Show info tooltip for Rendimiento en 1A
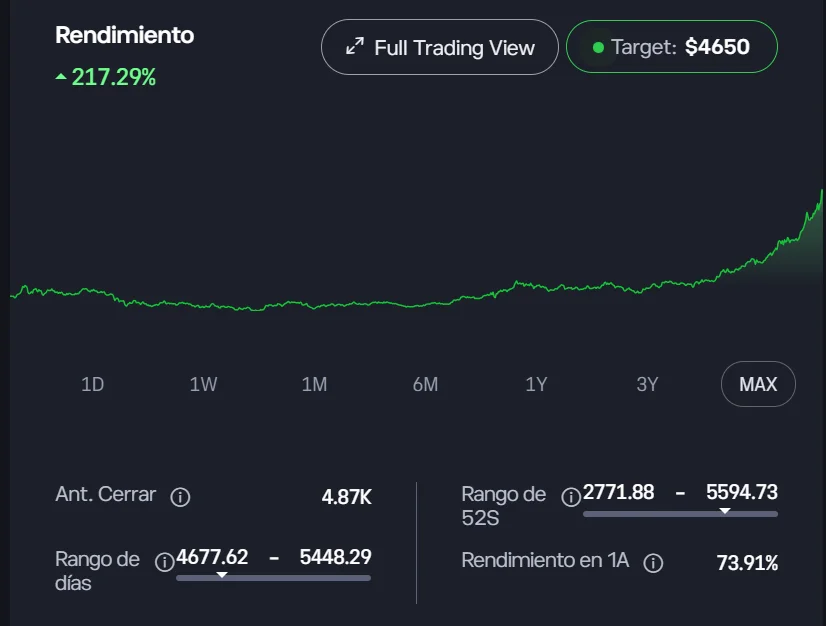Screen dimensions: 826x626 653,563
